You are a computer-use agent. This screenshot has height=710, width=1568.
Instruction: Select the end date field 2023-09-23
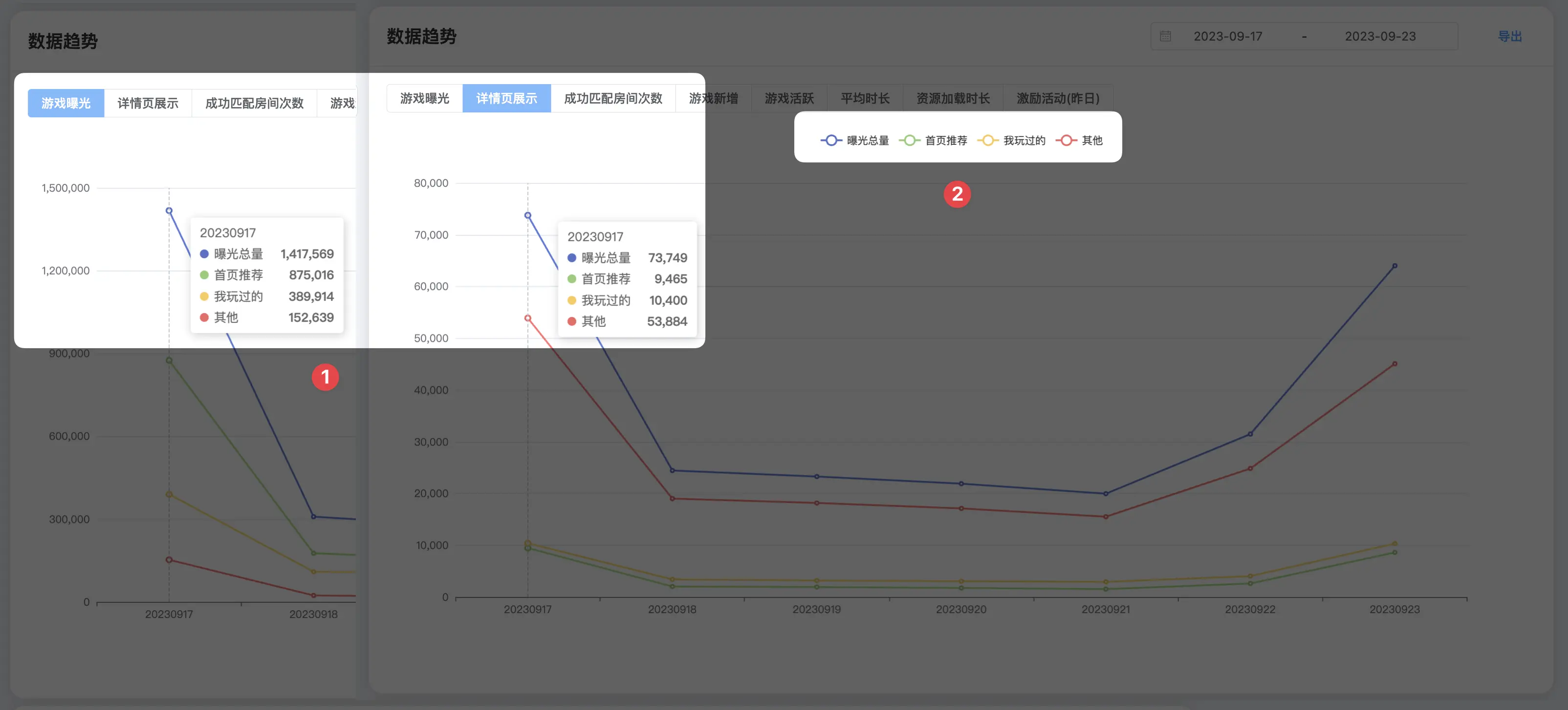click(x=1380, y=37)
